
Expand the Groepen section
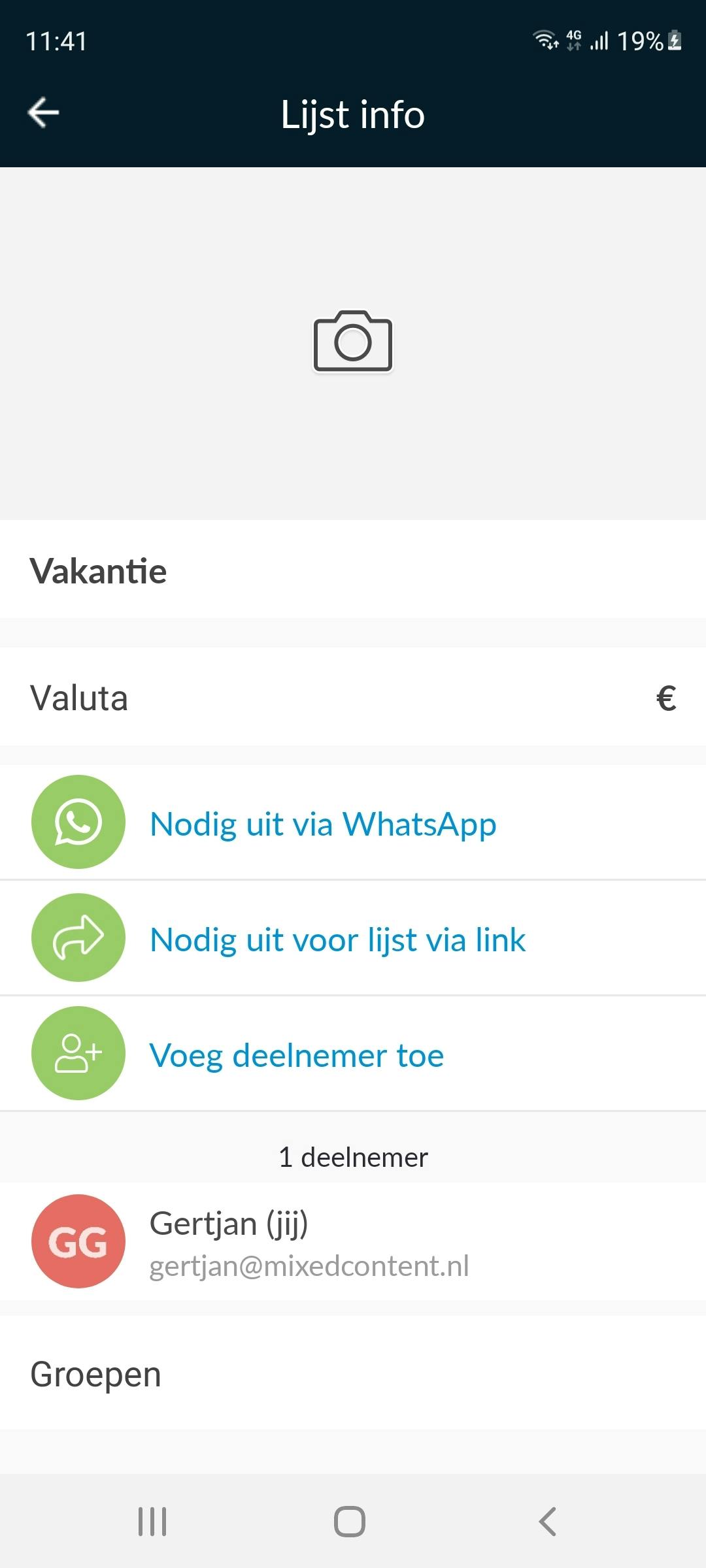(x=95, y=1374)
